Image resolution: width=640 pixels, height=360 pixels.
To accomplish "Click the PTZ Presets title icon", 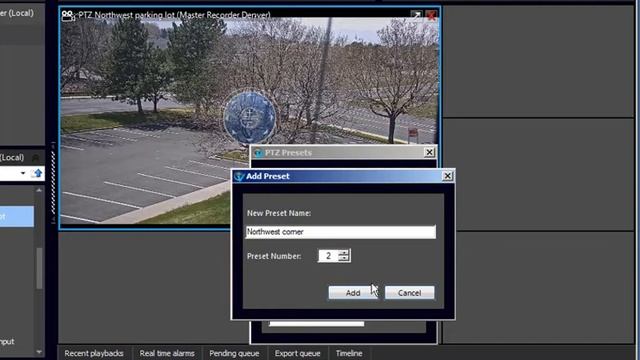I will click(x=258, y=153).
